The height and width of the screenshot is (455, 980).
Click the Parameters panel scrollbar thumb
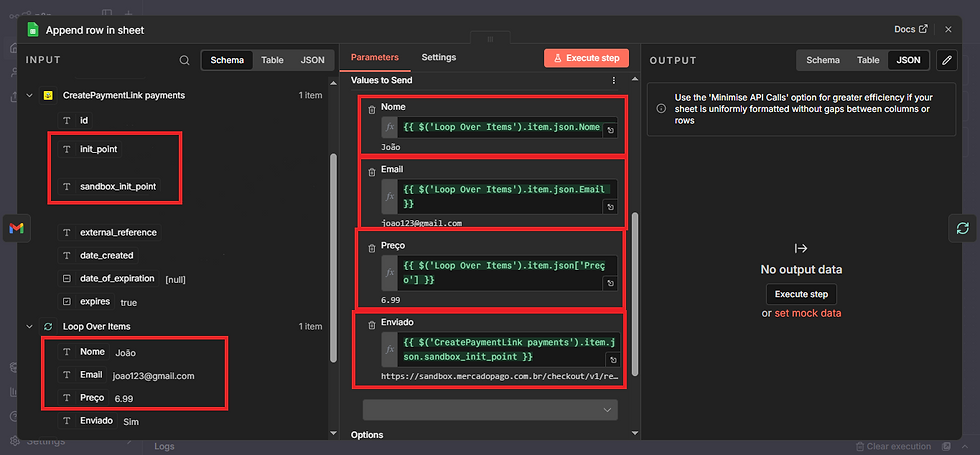[635, 294]
